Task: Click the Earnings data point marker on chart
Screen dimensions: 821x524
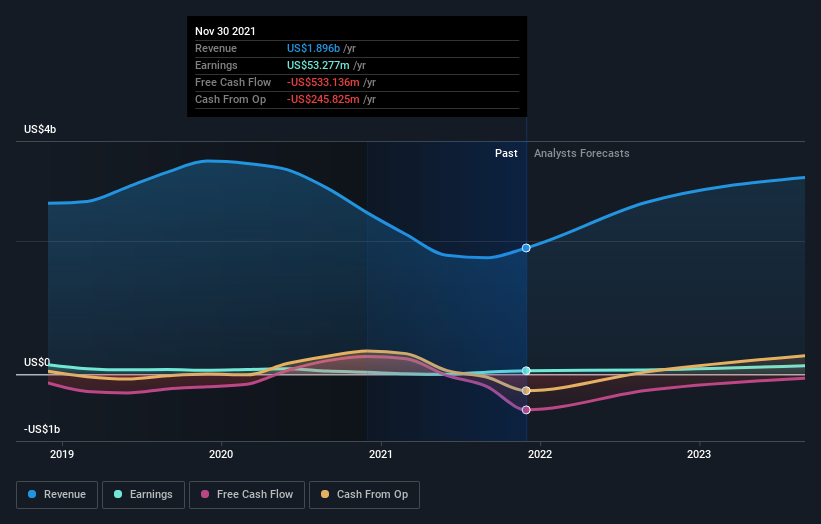Action: 526,371
